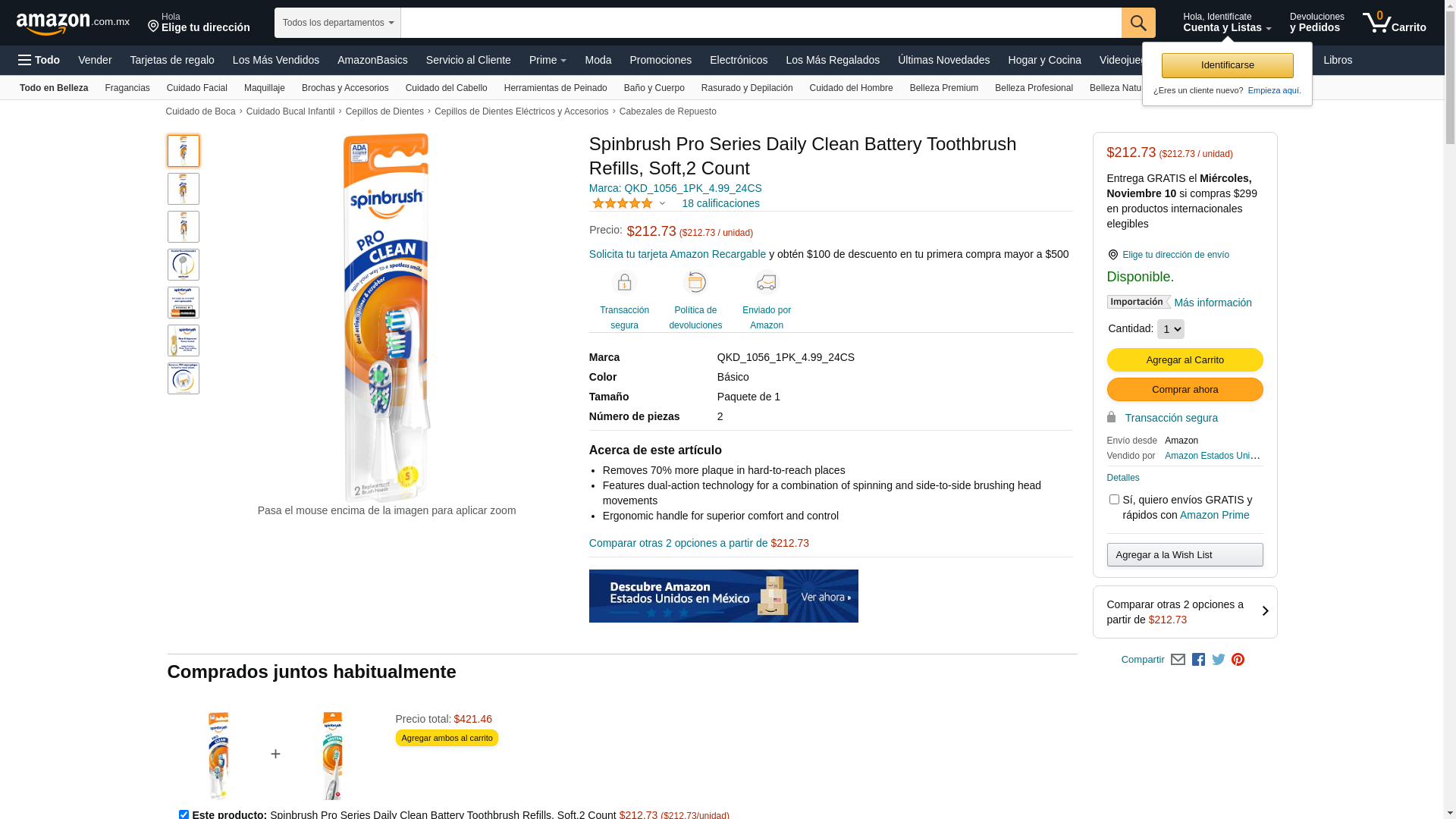1456x819 pixels.
Task: Select Maquillaje in the beauty submenu
Action: [x=265, y=88]
